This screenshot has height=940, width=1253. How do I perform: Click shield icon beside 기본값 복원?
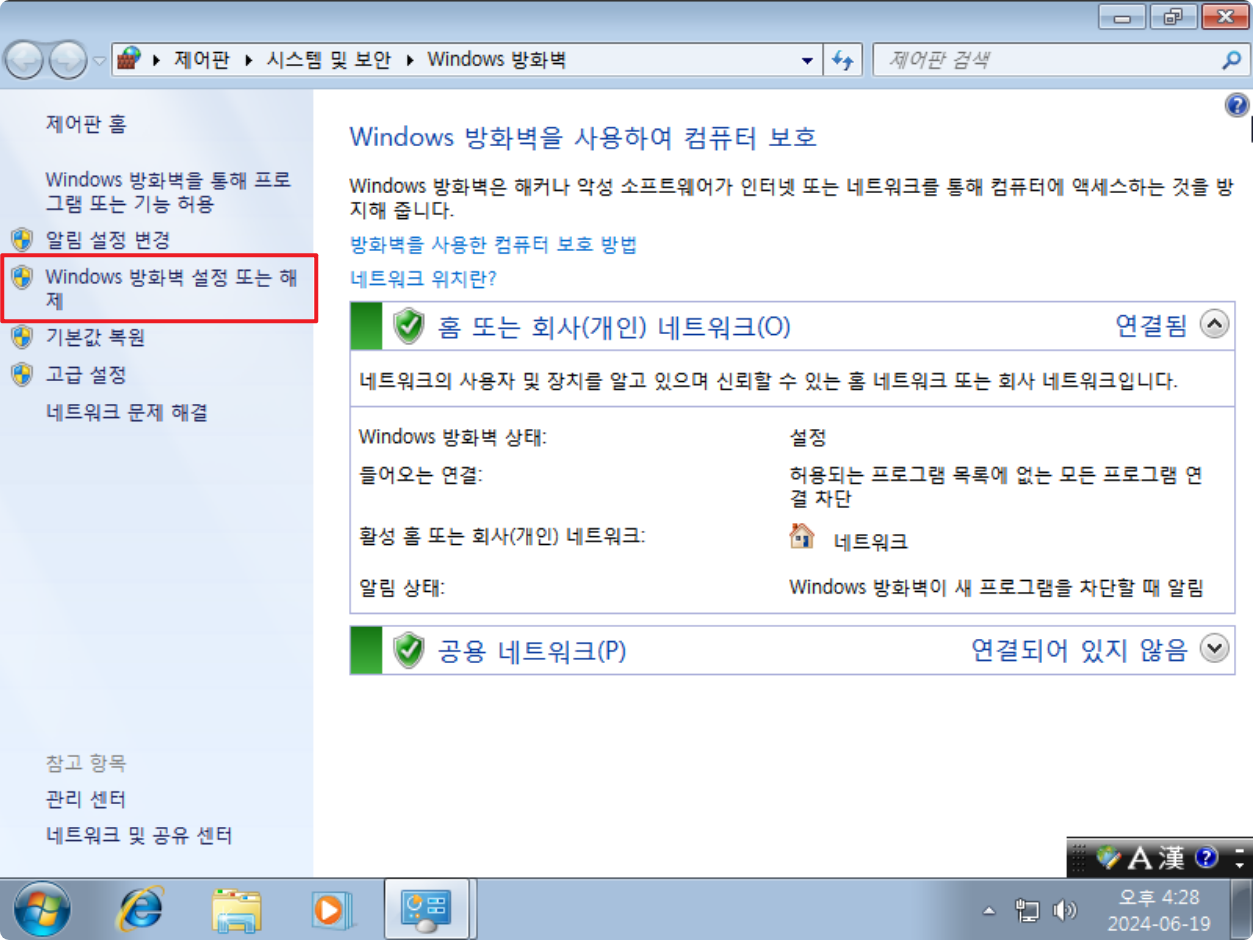pos(22,337)
